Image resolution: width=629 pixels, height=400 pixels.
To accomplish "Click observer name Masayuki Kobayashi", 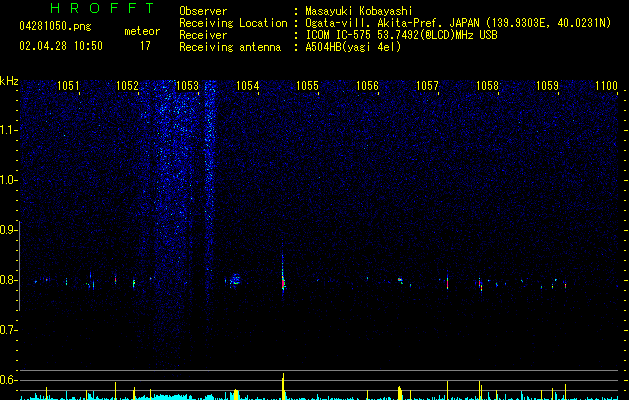I will click(359, 11).
